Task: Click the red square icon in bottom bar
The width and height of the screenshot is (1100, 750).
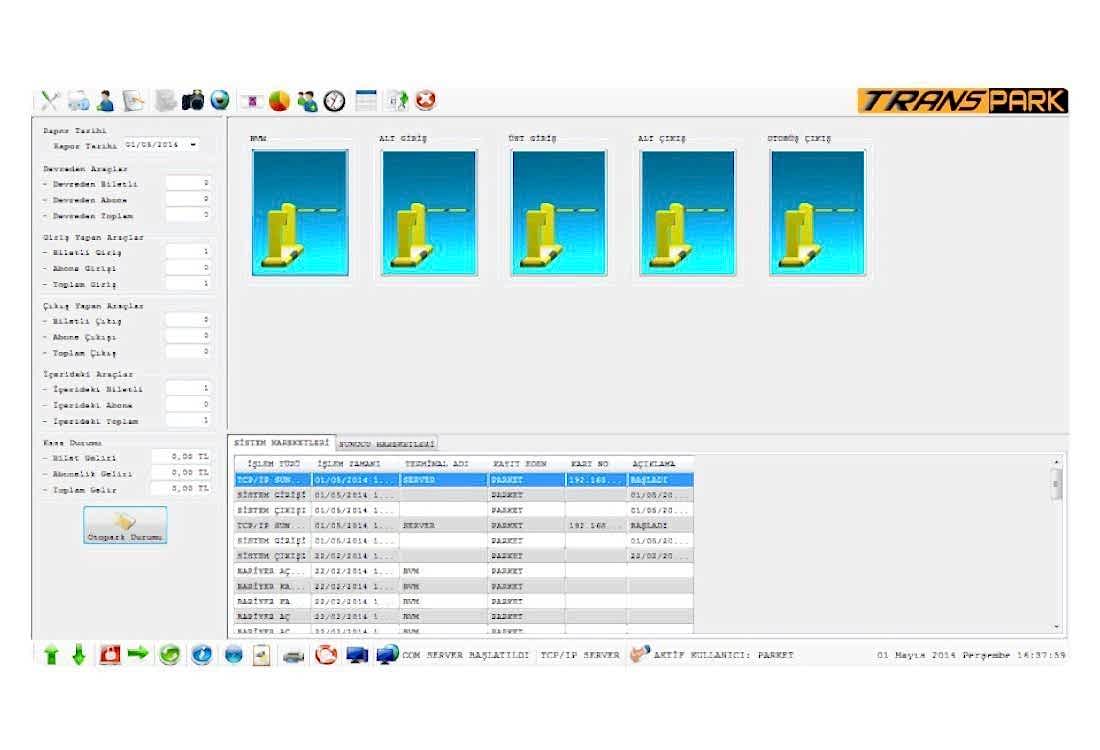Action: coord(109,655)
